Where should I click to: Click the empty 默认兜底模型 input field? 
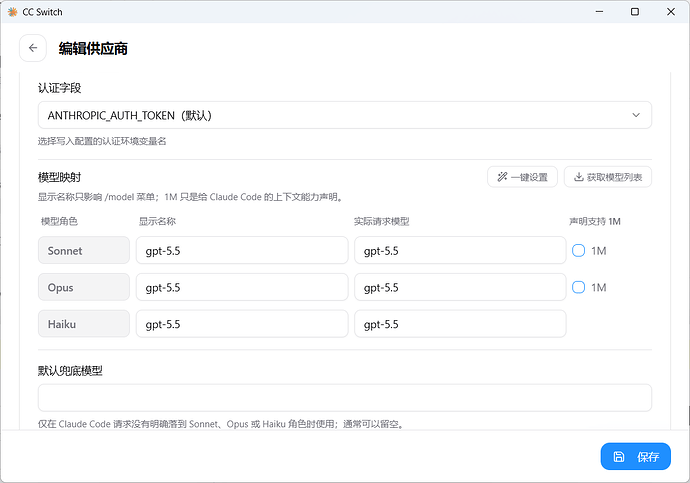(345, 398)
